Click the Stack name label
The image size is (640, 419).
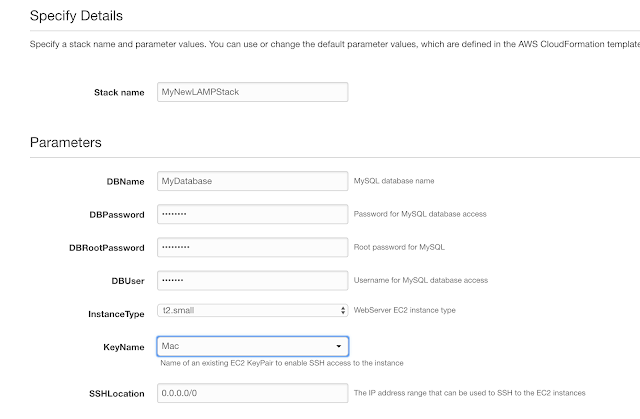click(119, 93)
